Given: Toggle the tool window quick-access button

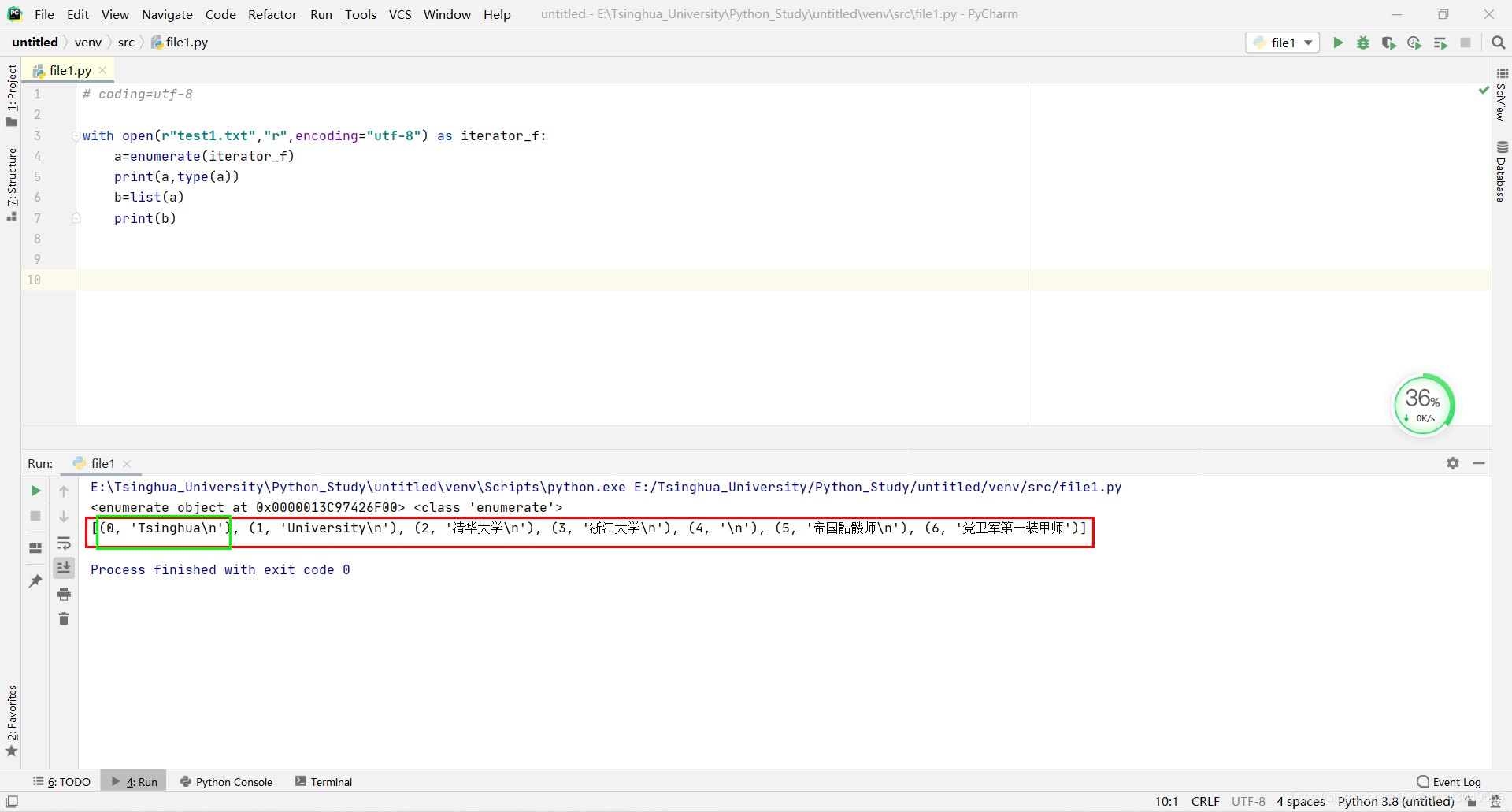Looking at the screenshot, I should [12, 802].
